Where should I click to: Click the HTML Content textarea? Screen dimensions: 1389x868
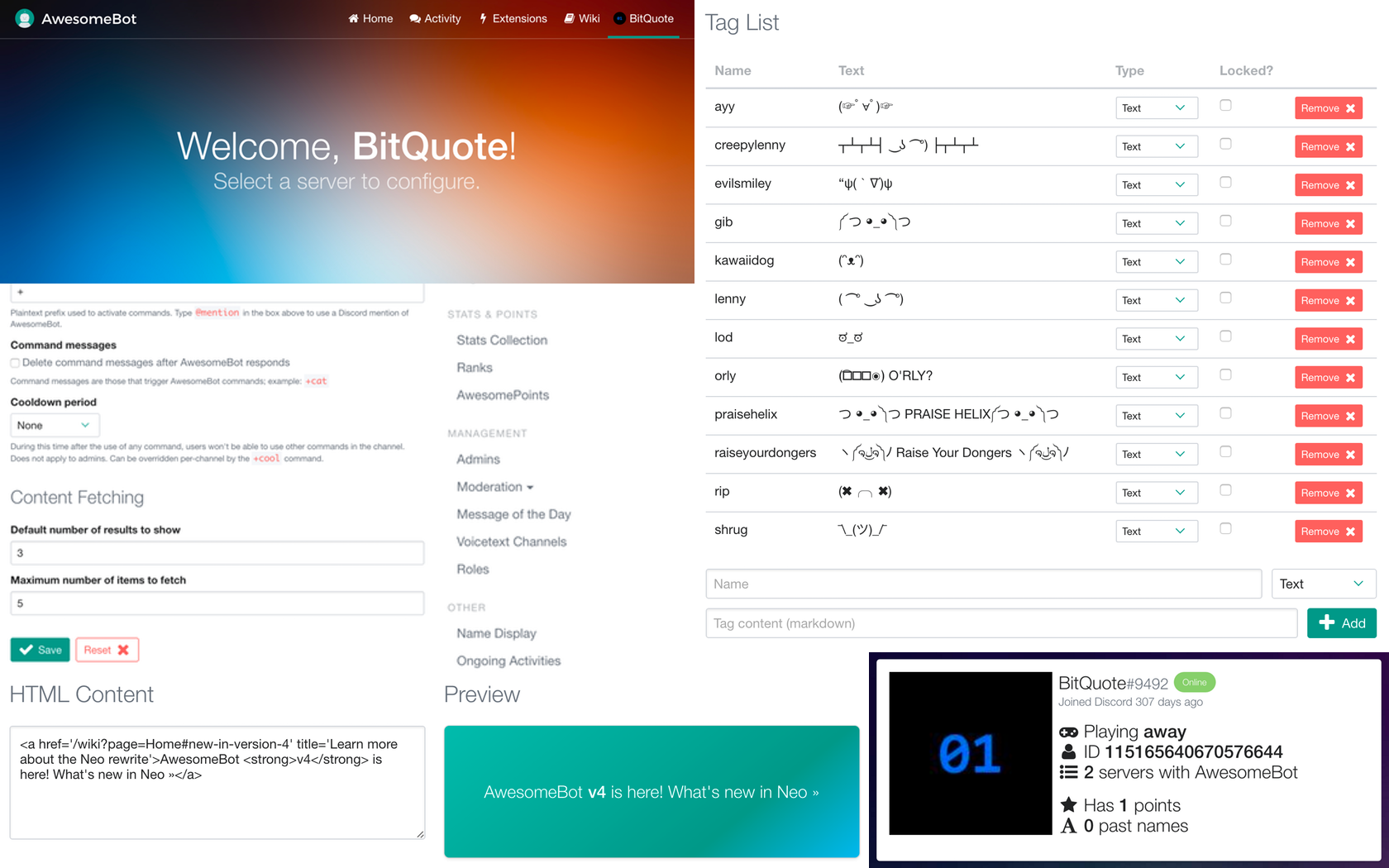217,782
